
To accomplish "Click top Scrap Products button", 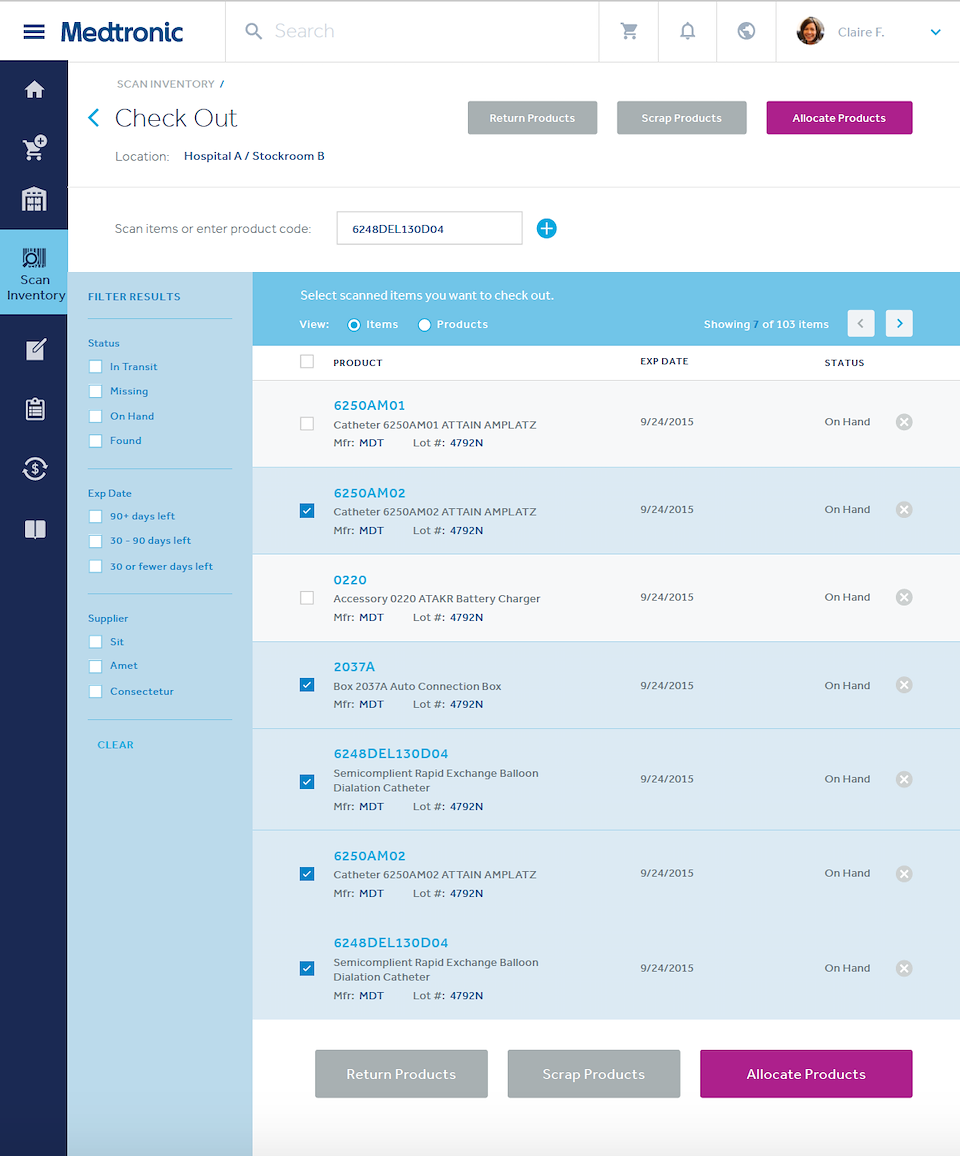I will click(x=681, y=118).
